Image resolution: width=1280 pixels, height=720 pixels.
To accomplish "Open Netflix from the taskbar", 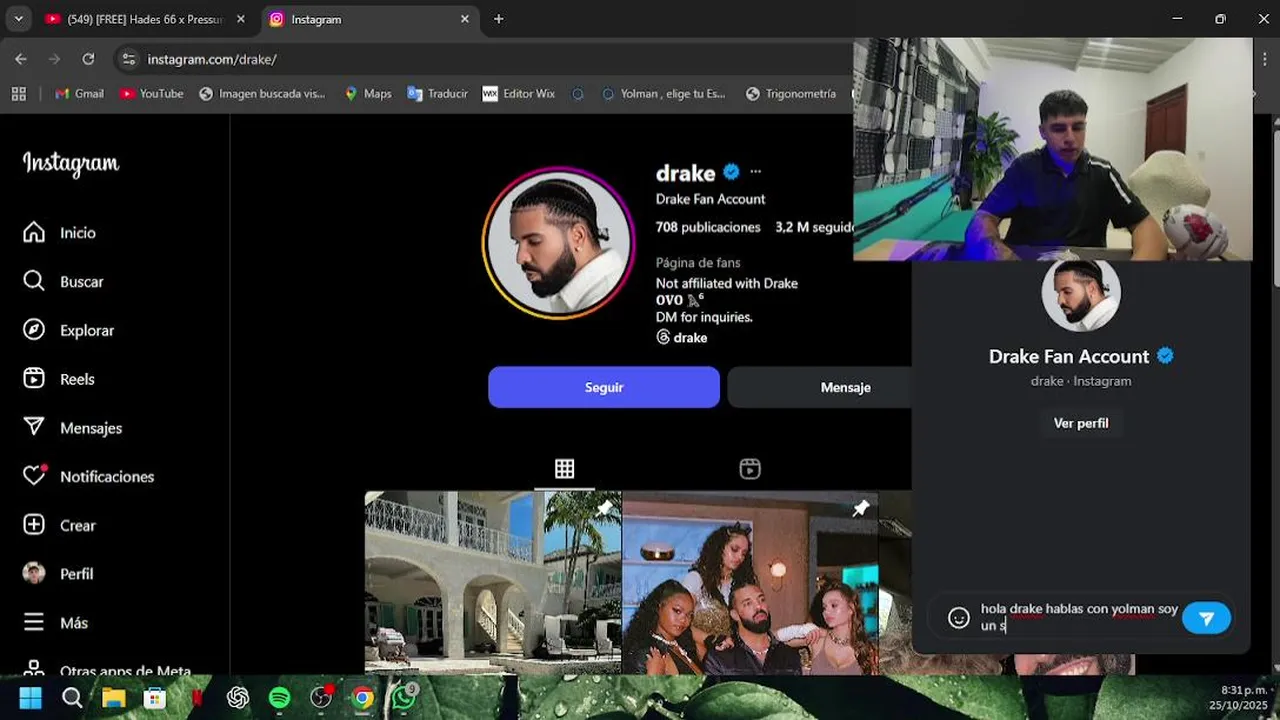I will (197, 697).
